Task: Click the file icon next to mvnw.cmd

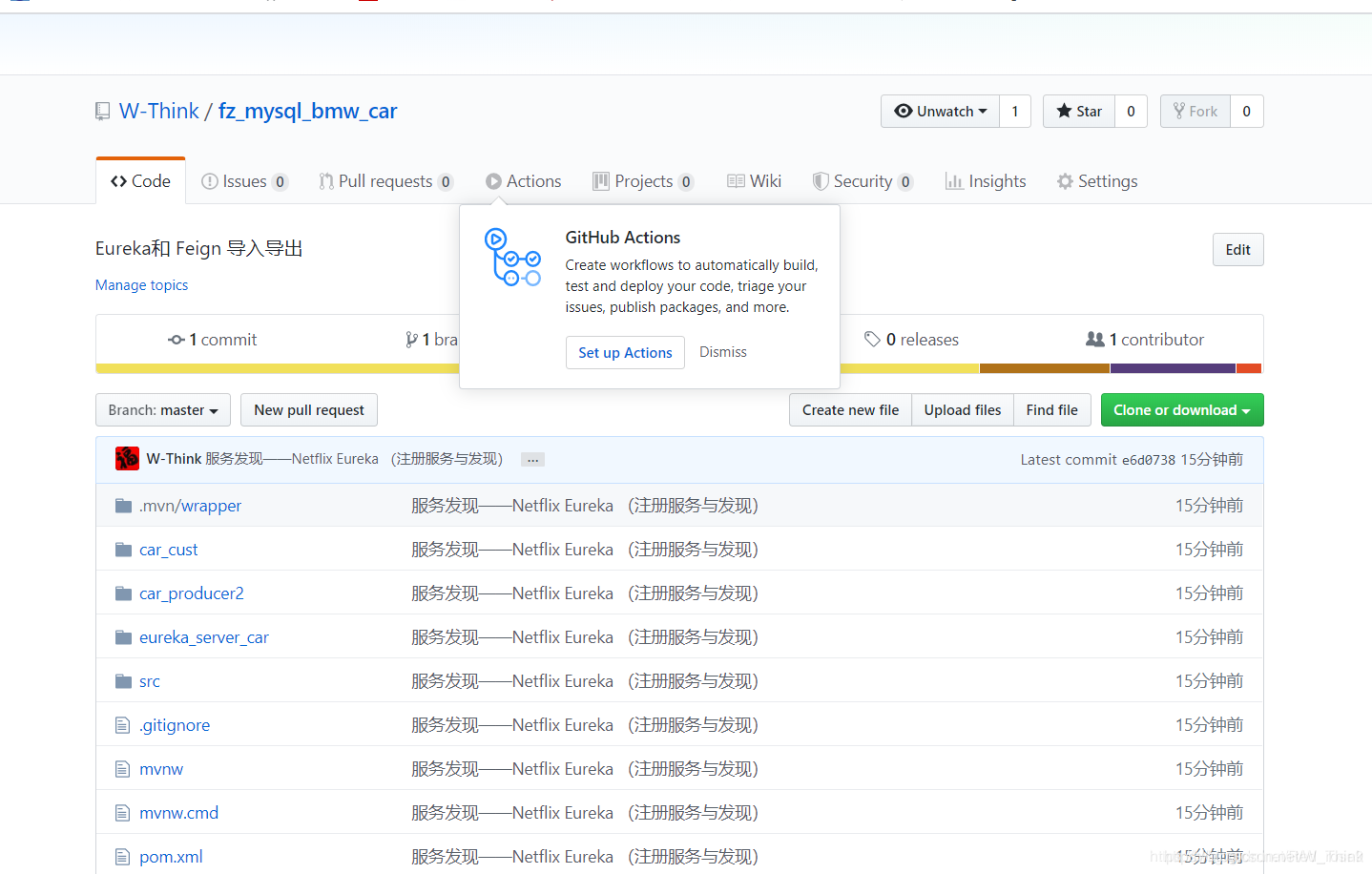Action: coord(122,813)
